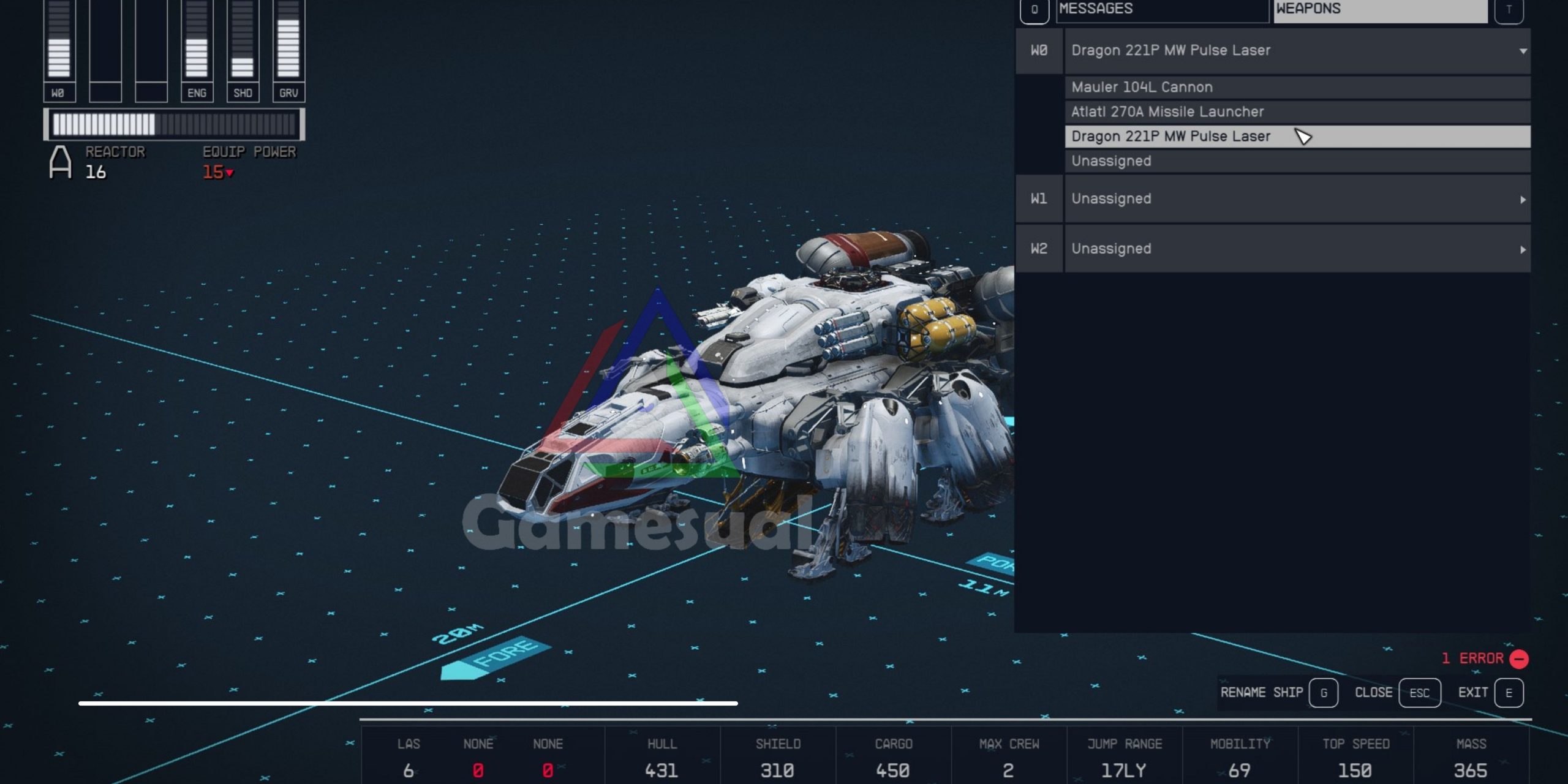Drag the reactor power allocation slider
Viewport: 1568px width, 784px height.
point(155,124)
